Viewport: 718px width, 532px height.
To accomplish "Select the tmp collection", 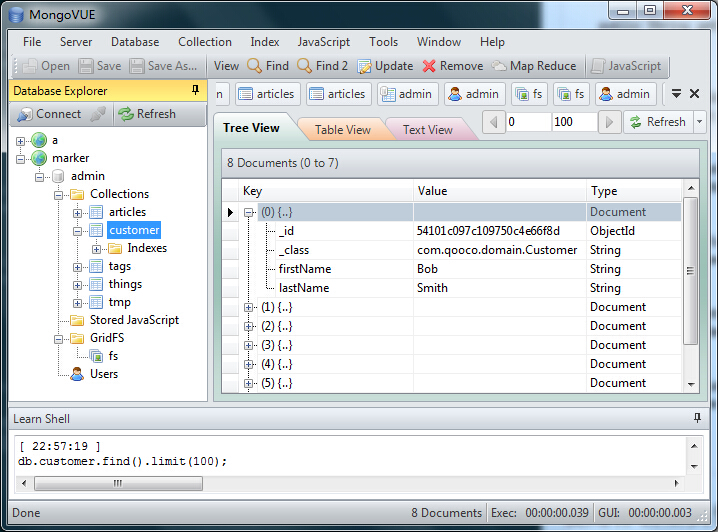I will [x=120, y=302].
